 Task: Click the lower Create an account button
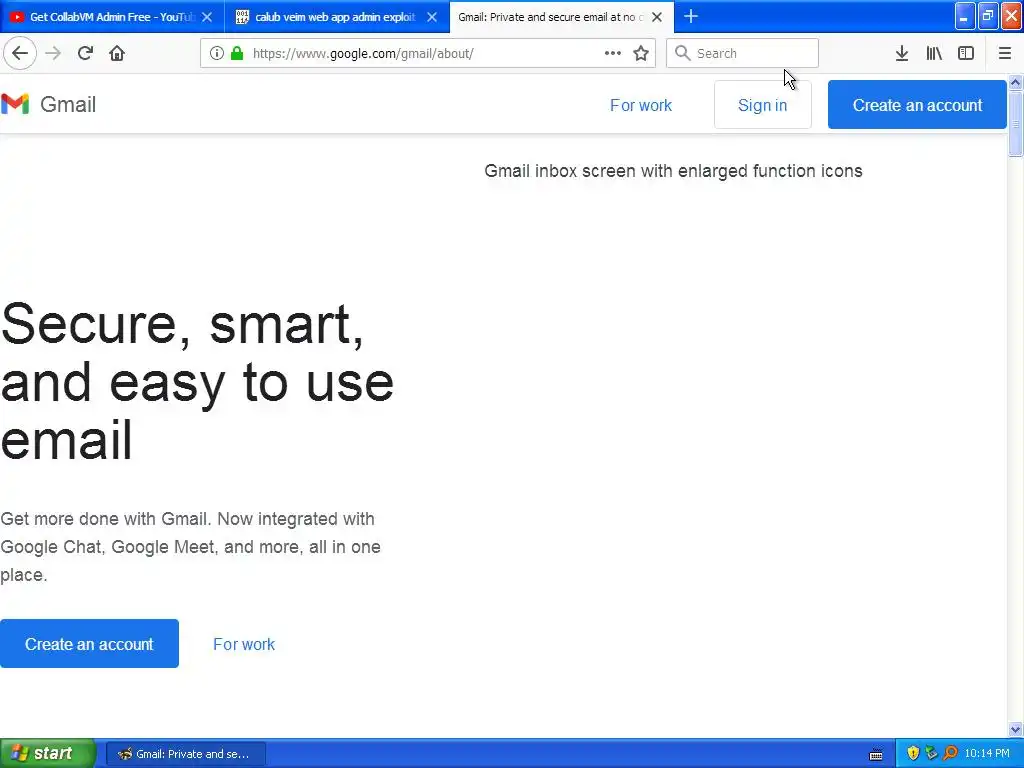point(89,643)
